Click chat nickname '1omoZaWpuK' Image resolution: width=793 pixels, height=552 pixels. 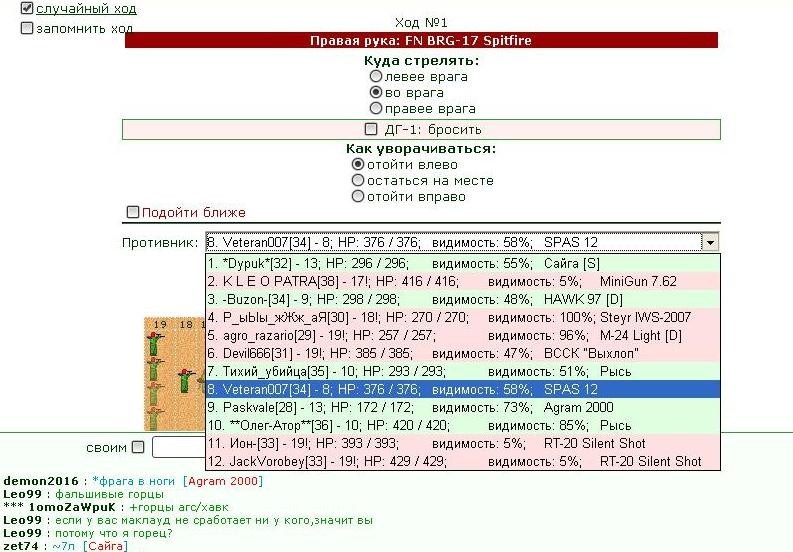tap(72, 507)
